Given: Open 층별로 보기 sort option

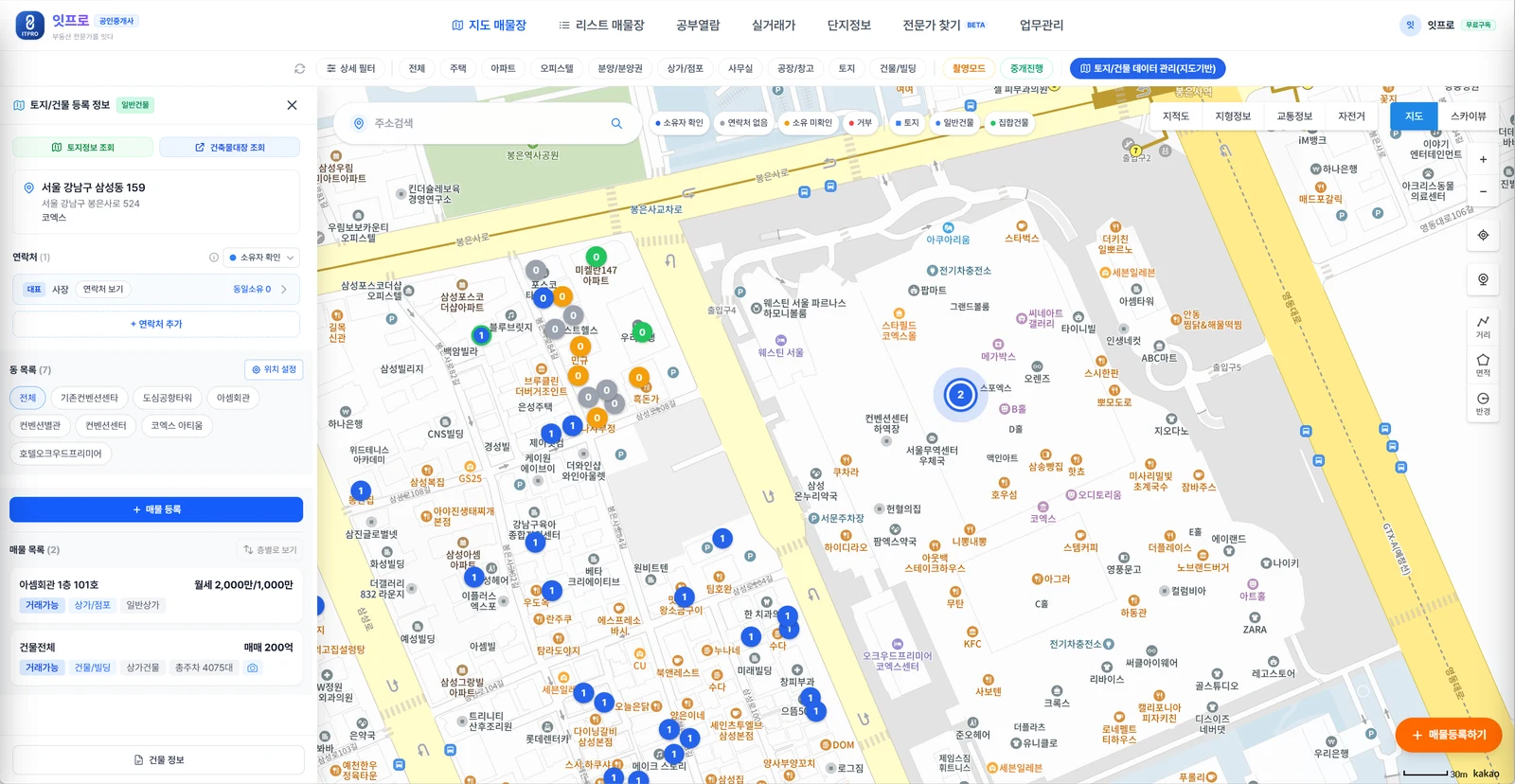Looking at the screenshot, I should point(270,550).
